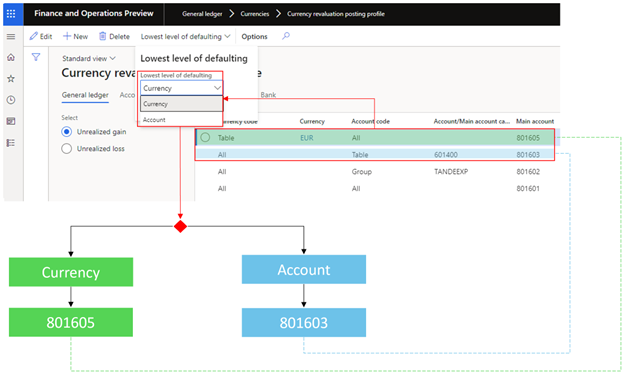Click Currencies in breadcrumb

point(255,14)
